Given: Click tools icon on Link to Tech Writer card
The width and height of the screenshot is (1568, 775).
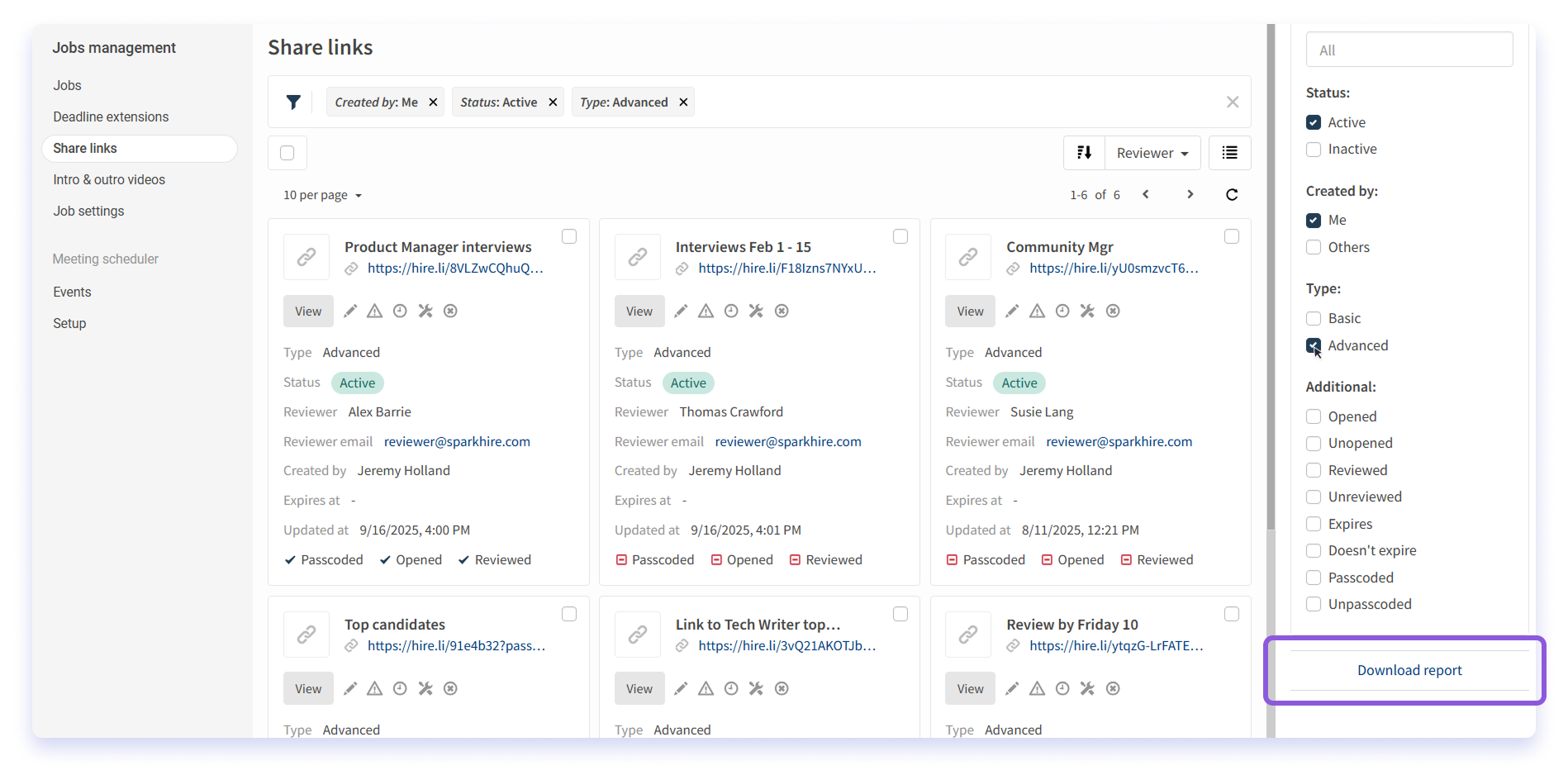Looking at the screenshot, I should (756, 689).
